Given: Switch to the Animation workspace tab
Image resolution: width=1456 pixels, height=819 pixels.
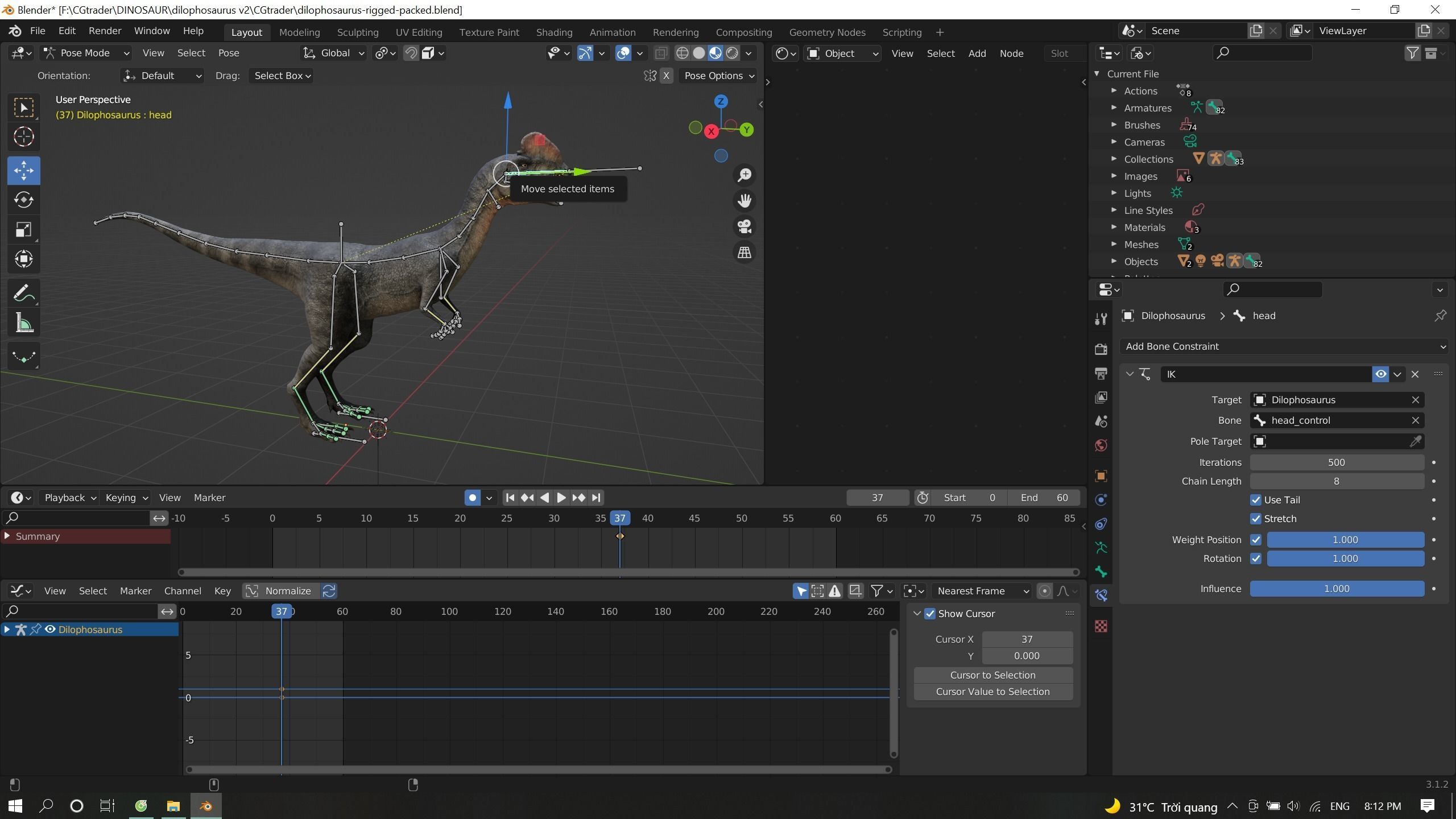Looking at the screenshot, I should point(612,32).
